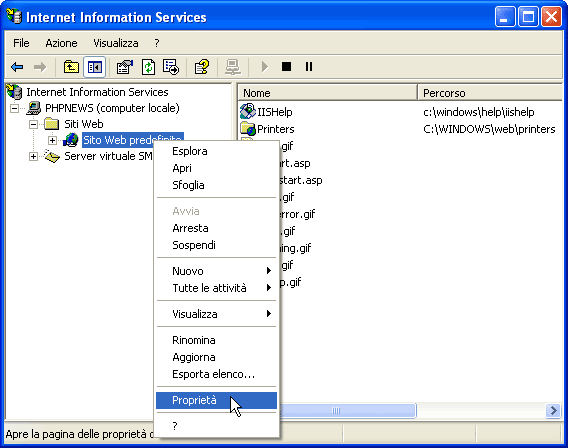The image size is (568, 448).
Task: Choose Esporta elenco... in context menu
Action: point(217,374)
